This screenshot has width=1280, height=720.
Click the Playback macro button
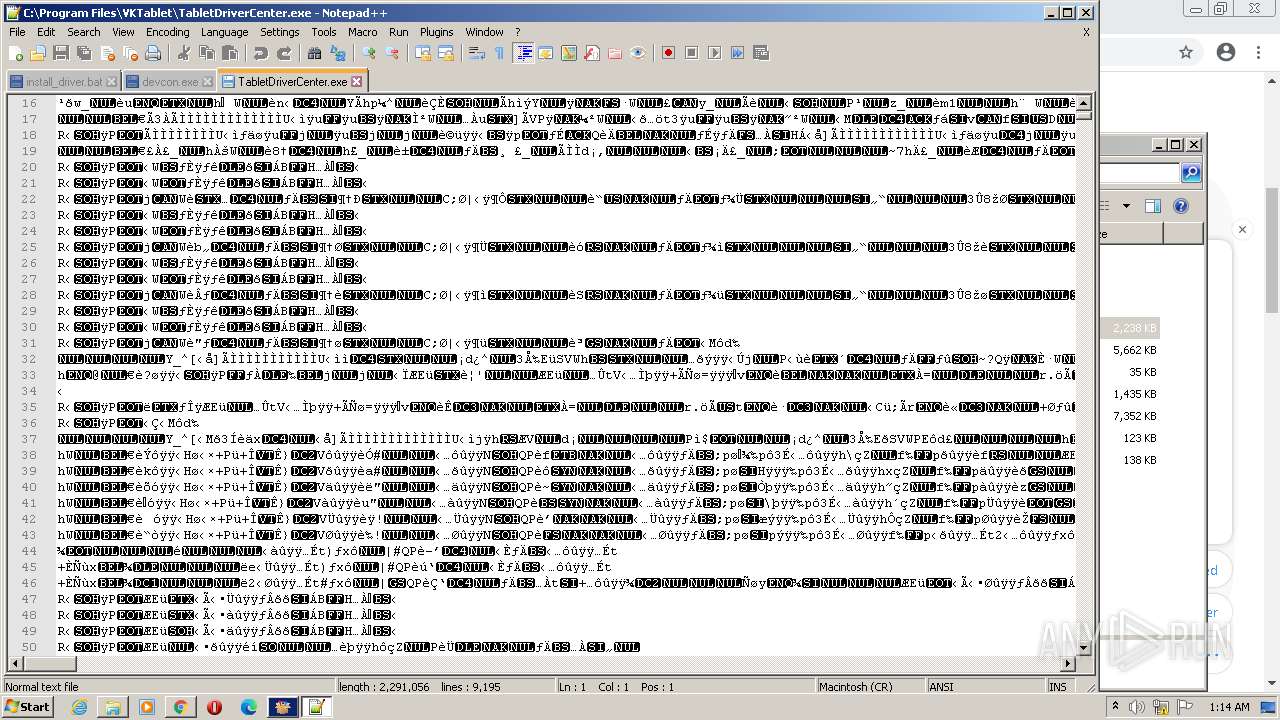pyautogui.click(x=715, y=53)
